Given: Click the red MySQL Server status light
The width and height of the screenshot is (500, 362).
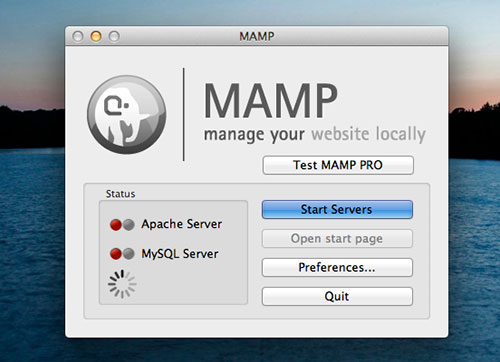Looking at the screenshot, I should (116, 254).
